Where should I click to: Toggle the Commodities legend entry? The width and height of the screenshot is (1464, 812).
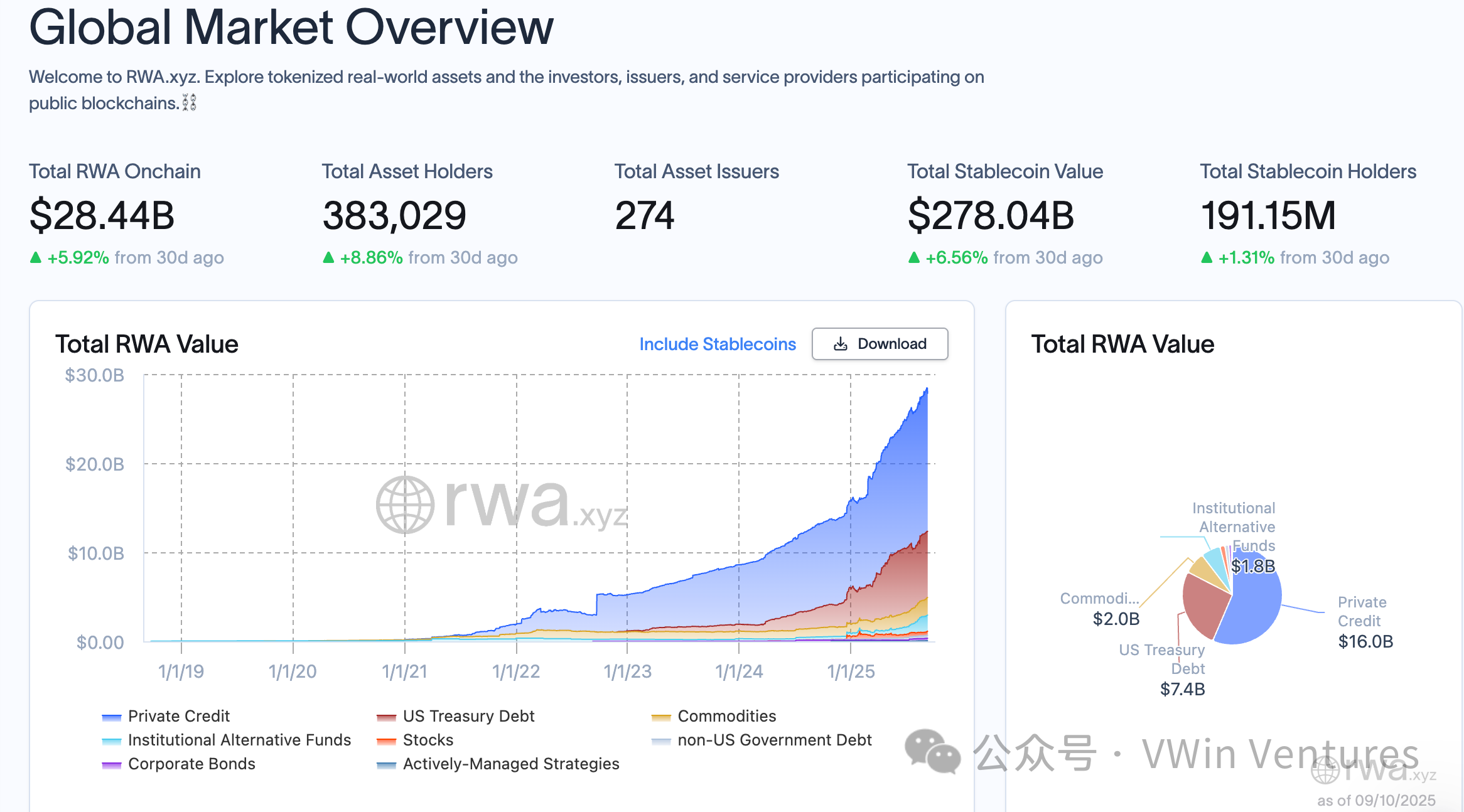(x=726, y=716)
